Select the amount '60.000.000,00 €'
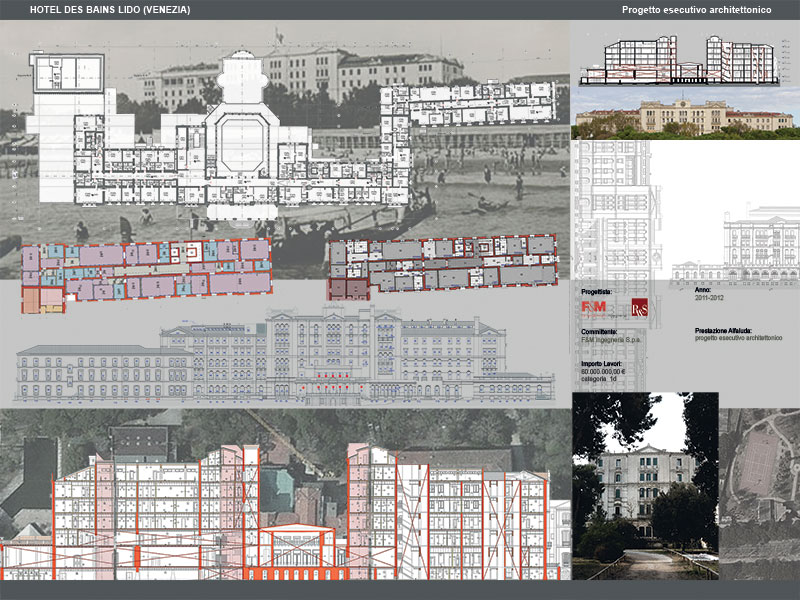The width and height of the screenshot is (800, 600). 603,371
